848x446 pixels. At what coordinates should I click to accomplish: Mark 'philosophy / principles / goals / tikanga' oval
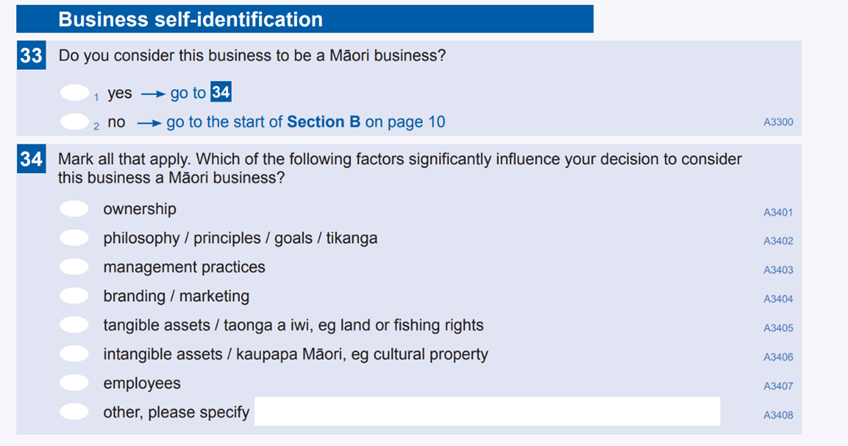(x=74, y=238)
